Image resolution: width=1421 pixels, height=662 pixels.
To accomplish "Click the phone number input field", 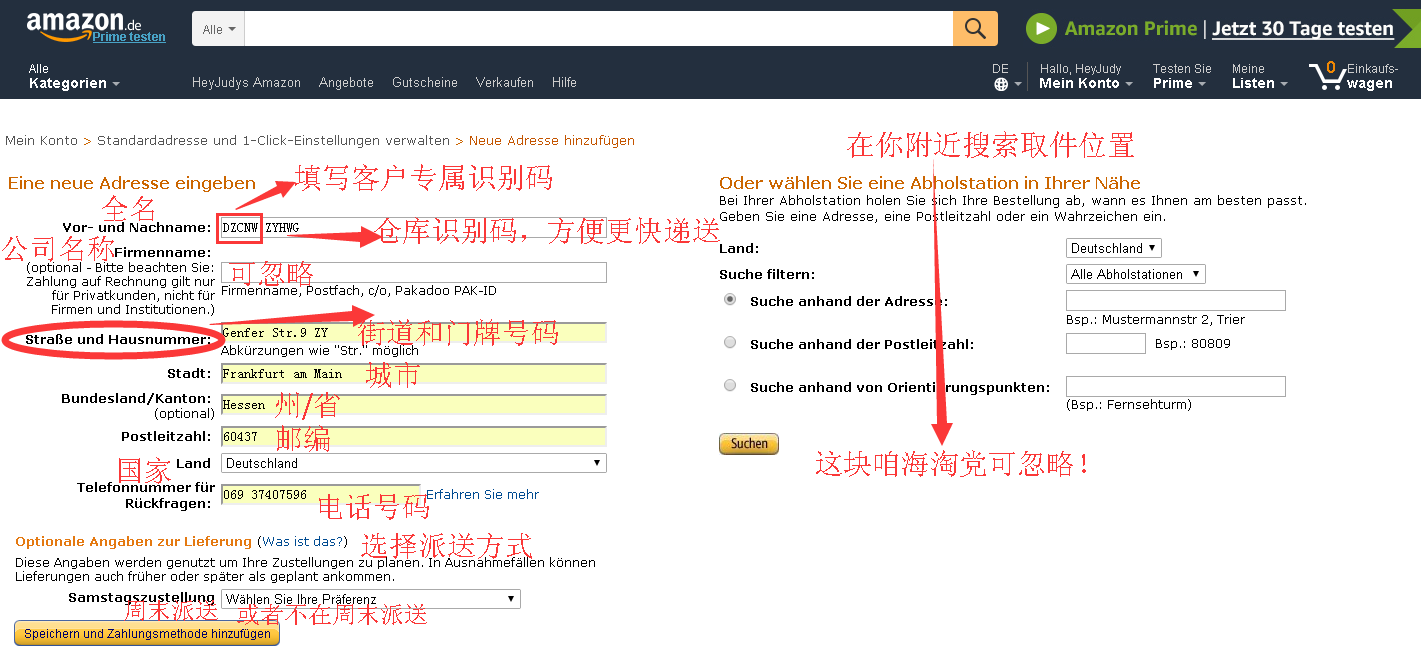I will tap(320, 495).
